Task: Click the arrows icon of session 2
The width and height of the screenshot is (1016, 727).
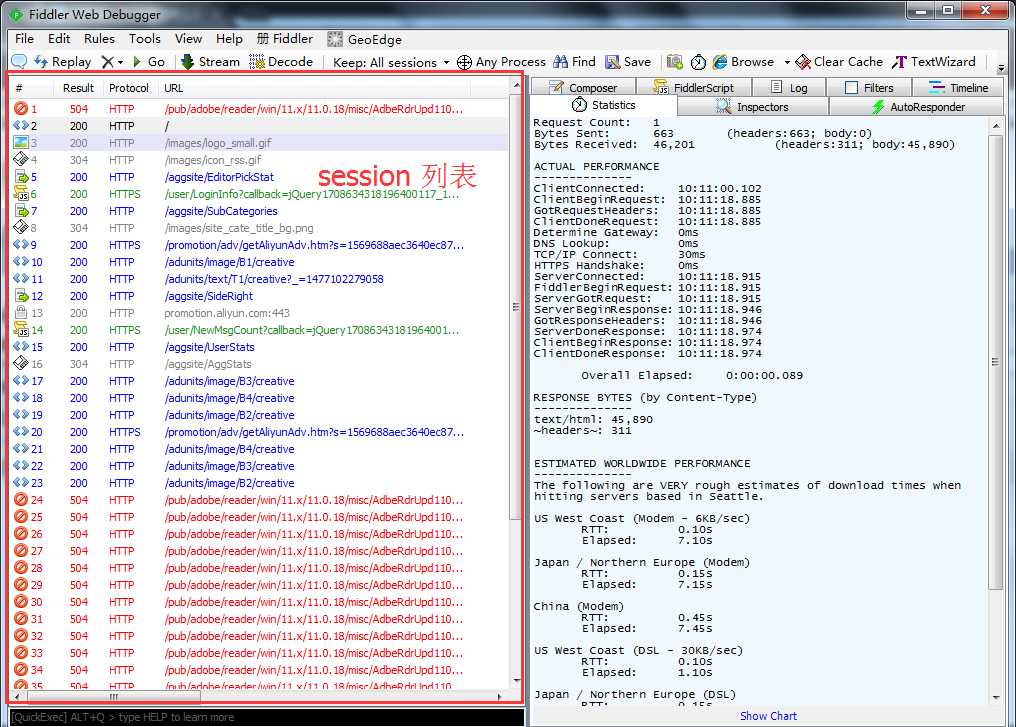Action: tap(21, 126)
